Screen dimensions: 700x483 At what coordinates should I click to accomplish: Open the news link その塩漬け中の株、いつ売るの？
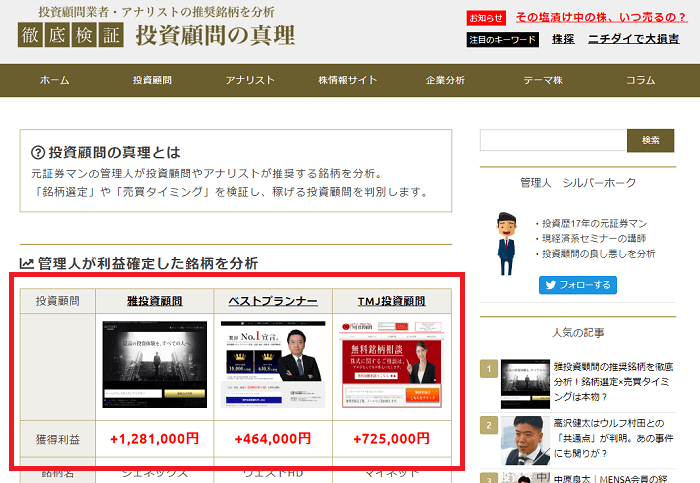tap(600, 17)
